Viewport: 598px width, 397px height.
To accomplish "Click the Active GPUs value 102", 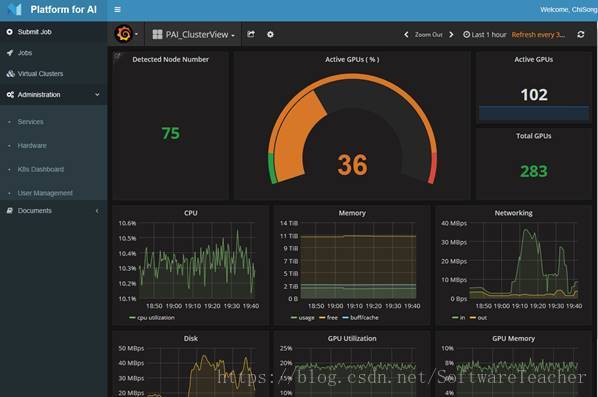I will click(x=534, y=95).
